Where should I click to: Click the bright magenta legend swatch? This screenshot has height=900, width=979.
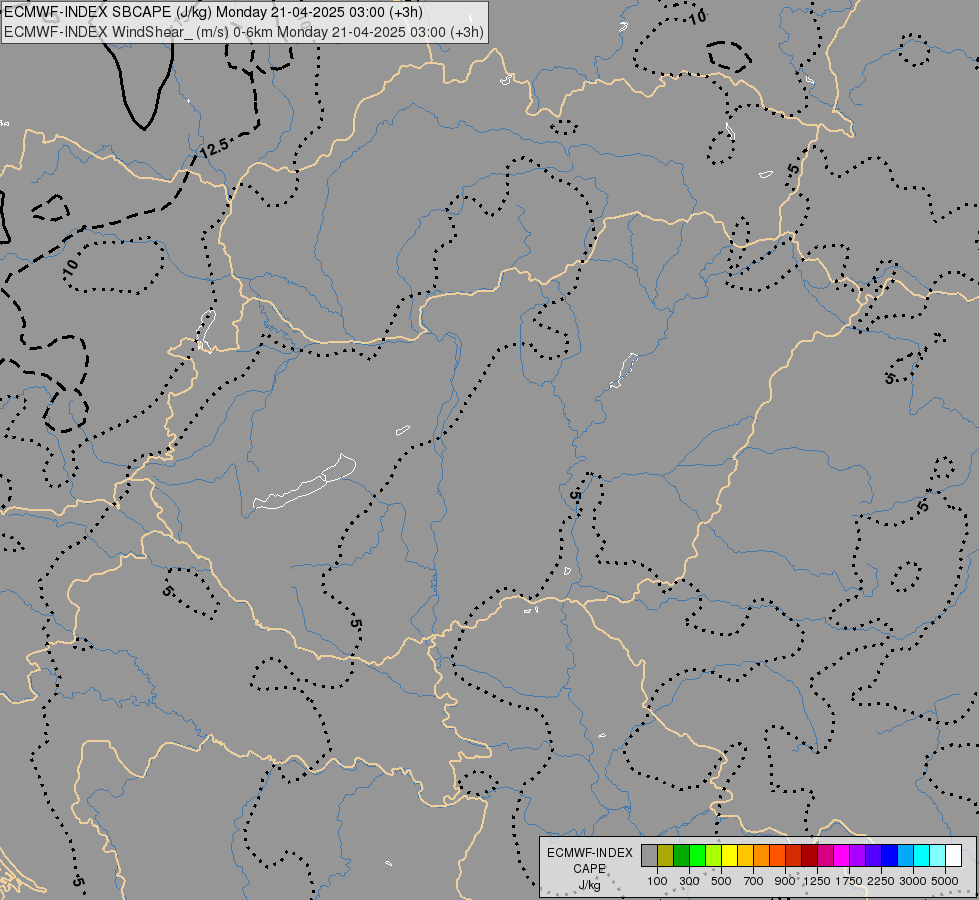click(x=841, y=855)
